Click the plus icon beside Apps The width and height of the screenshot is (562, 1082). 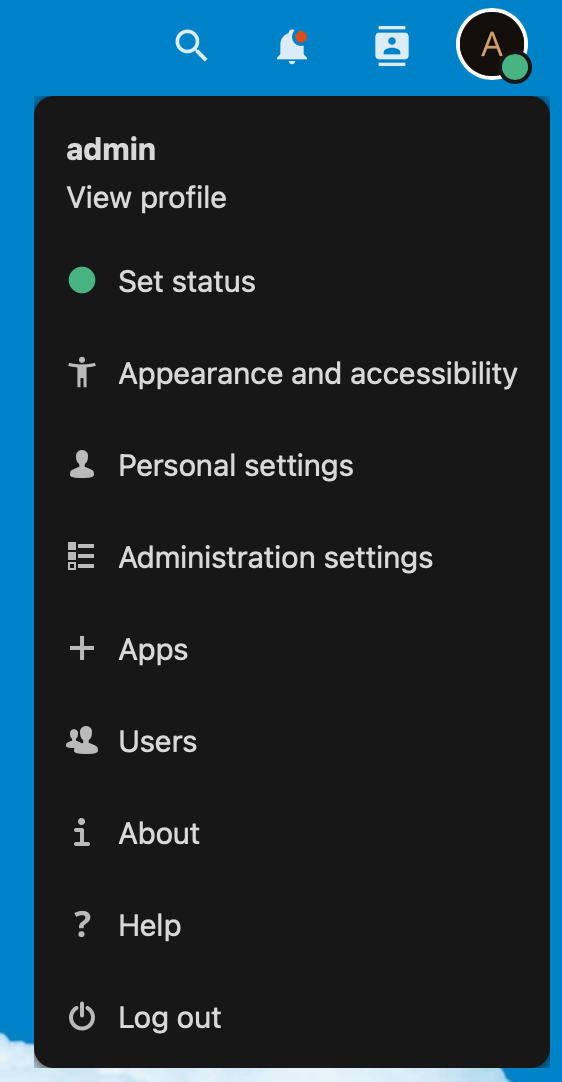(82, 649)
